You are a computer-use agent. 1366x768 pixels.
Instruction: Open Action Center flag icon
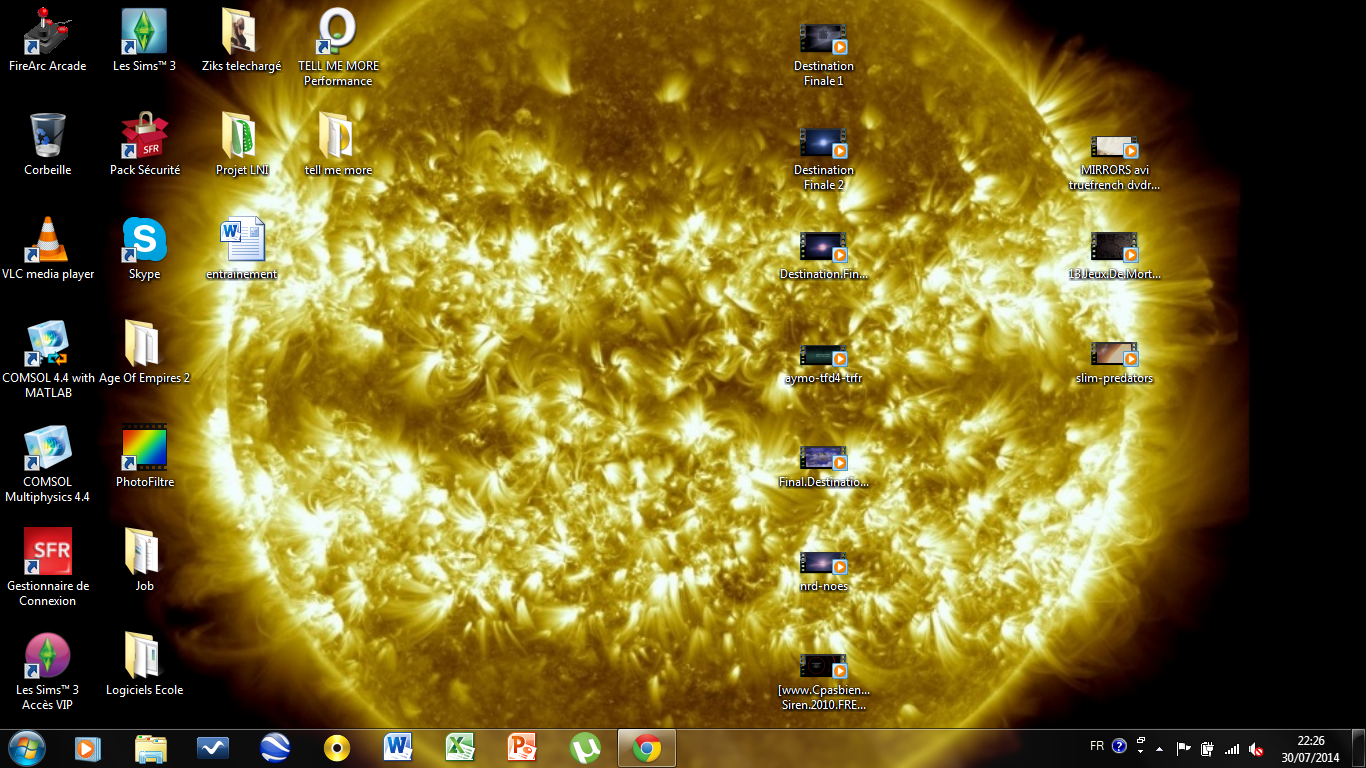[1183, 748]
